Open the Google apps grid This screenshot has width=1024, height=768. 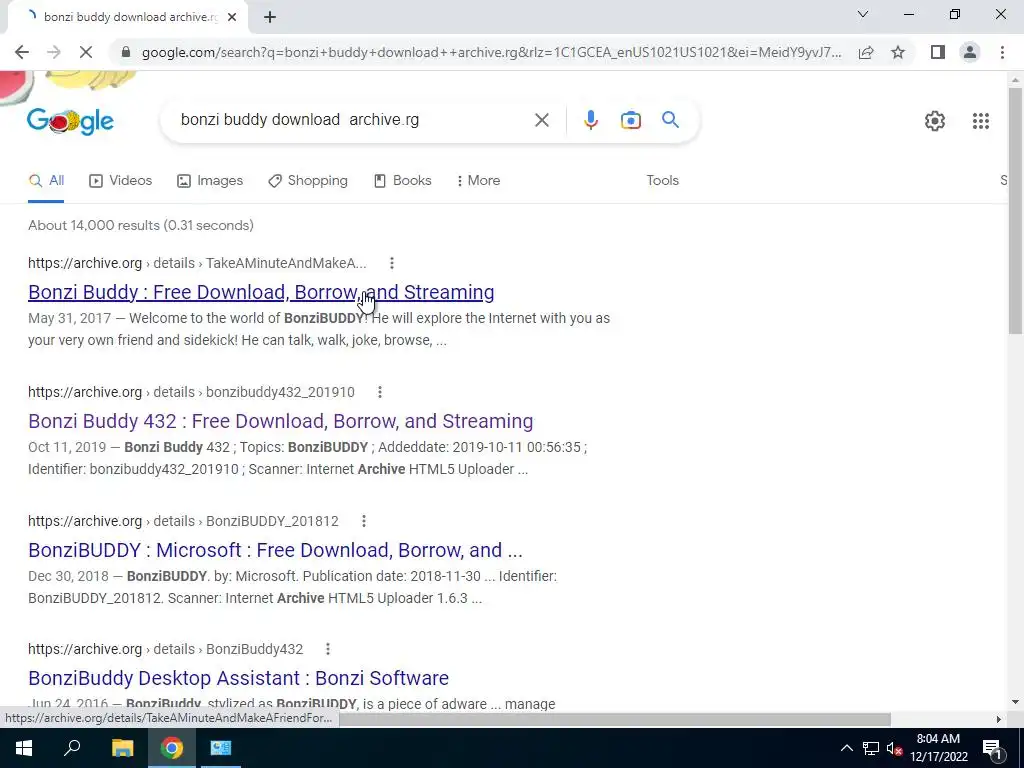pyautogui.click(x=980, y=121)
